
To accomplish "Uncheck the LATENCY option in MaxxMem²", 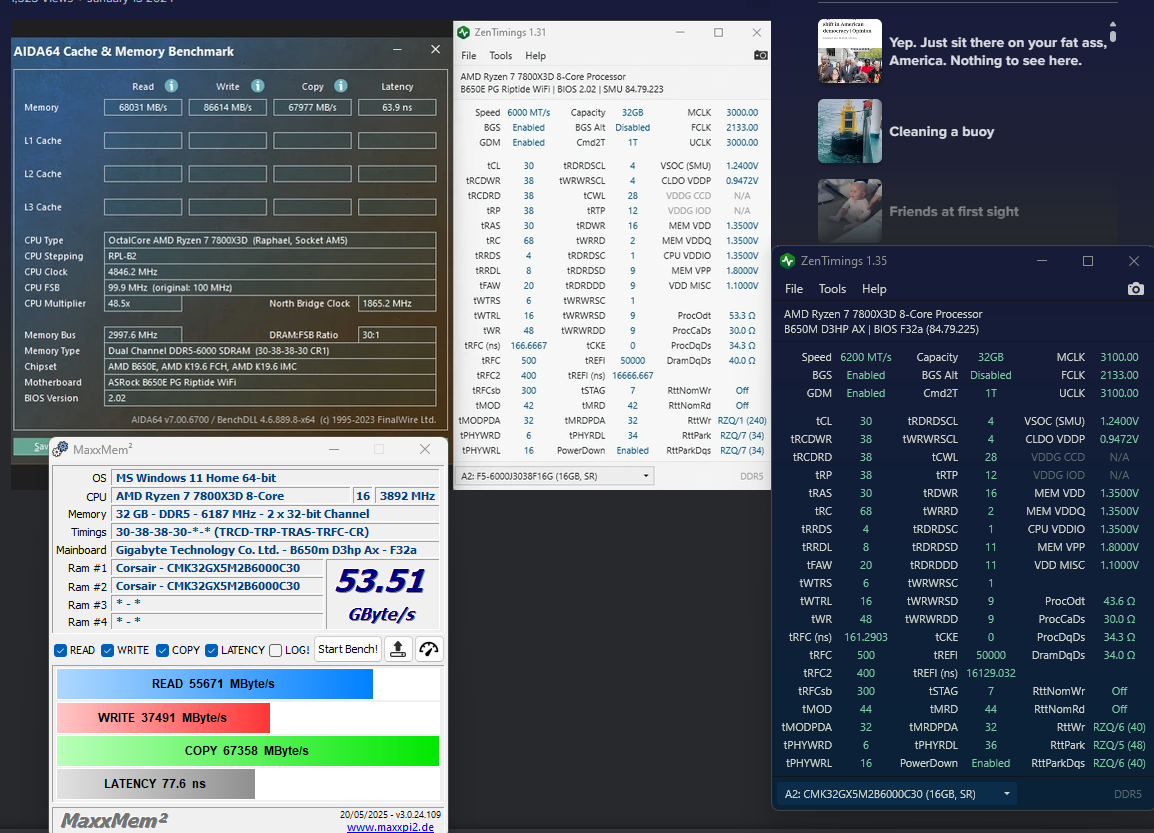I will [x=212, y=649].
